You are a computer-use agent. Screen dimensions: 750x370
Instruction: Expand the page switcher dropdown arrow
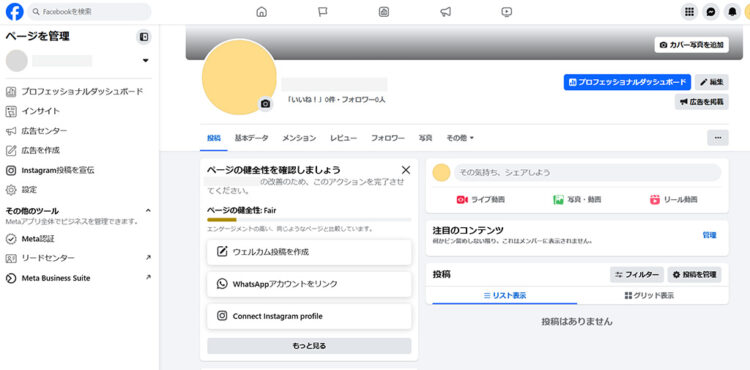[x=145, y=60]
